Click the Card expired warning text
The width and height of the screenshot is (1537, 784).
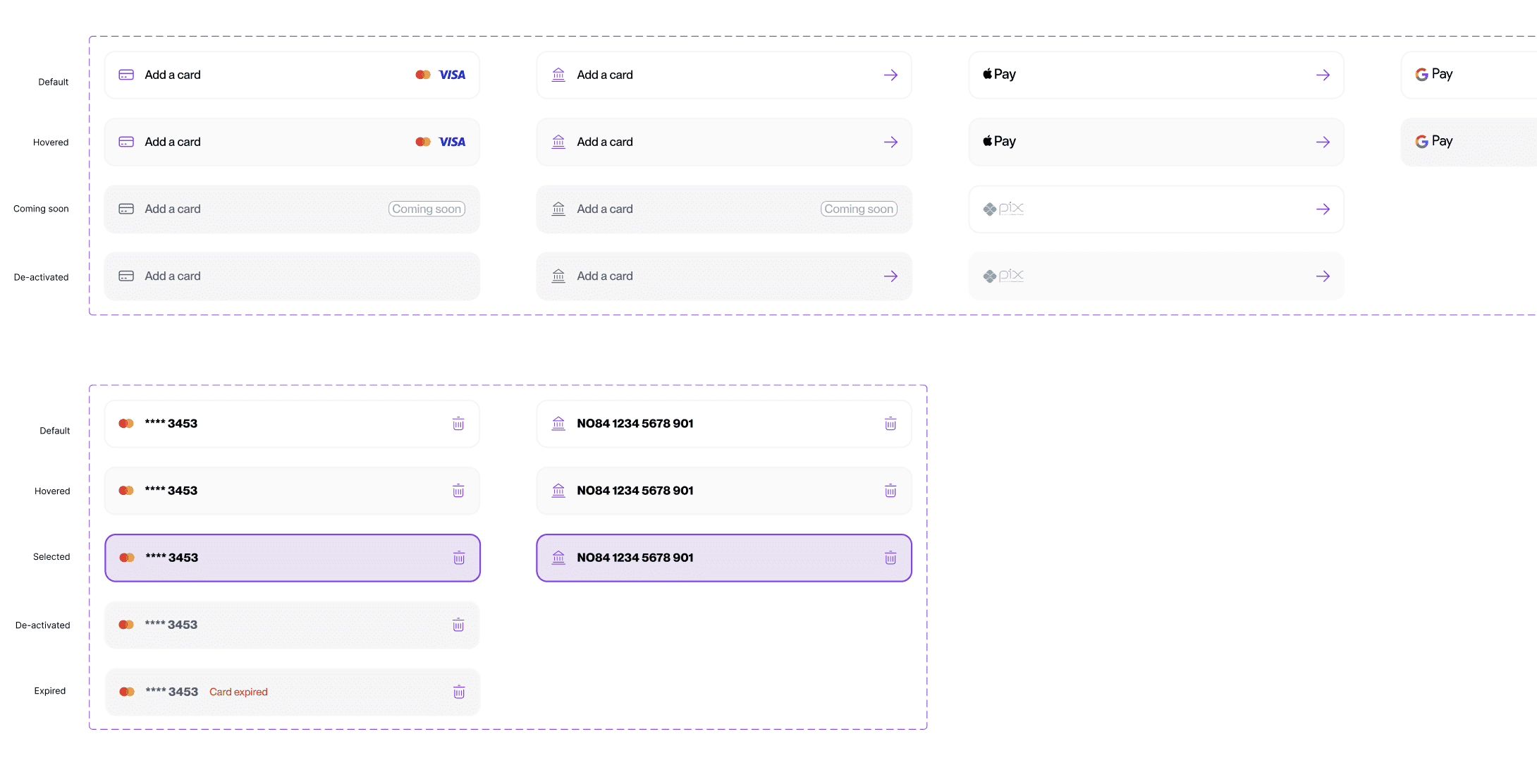[238, 692]
